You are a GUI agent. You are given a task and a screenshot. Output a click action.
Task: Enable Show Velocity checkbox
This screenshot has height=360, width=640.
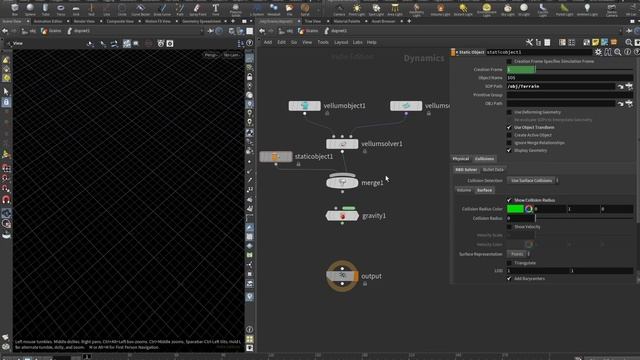[509, 227]
